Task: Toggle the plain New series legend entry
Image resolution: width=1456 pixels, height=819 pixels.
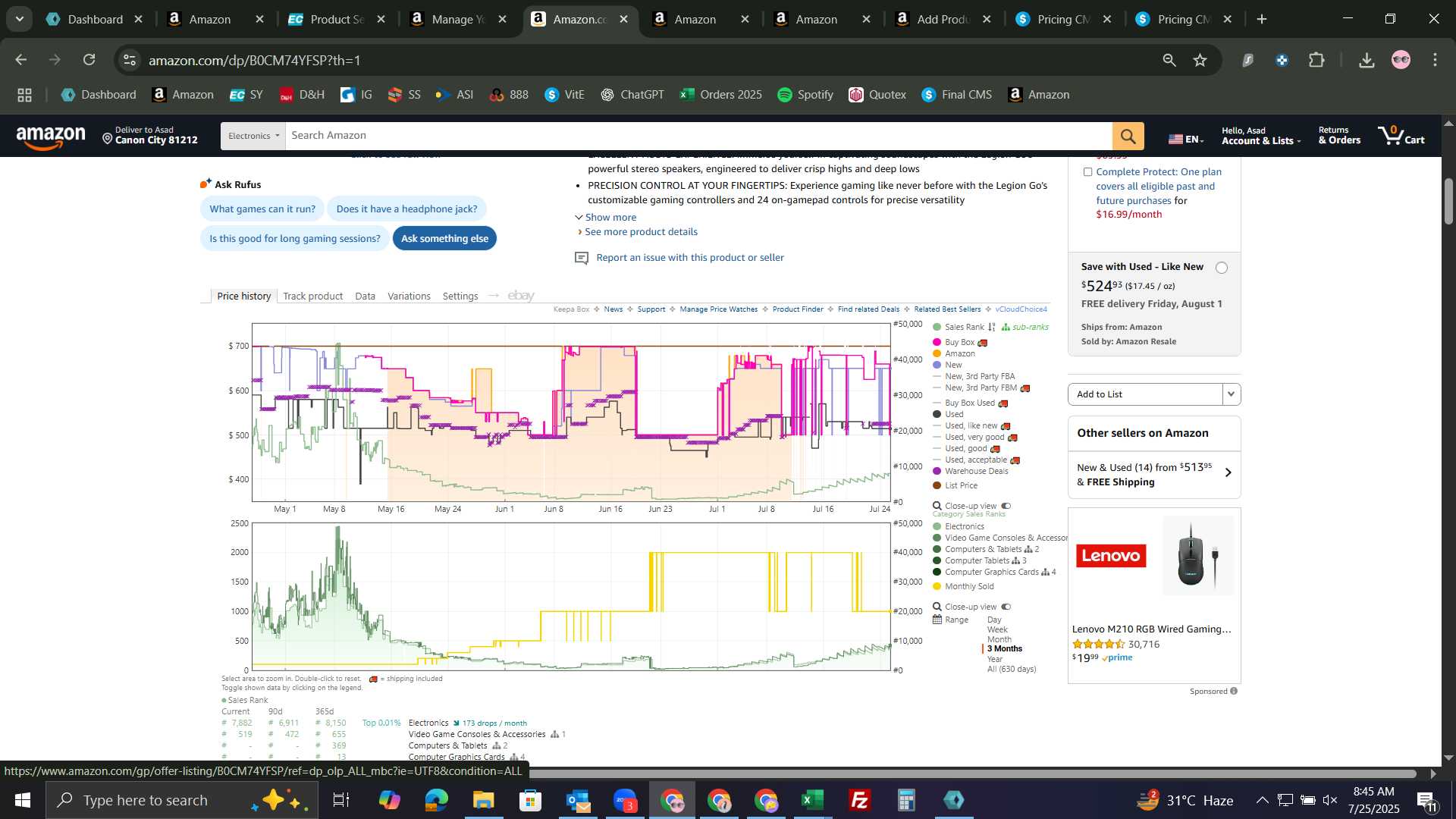Action: click(x=947, y=366)
